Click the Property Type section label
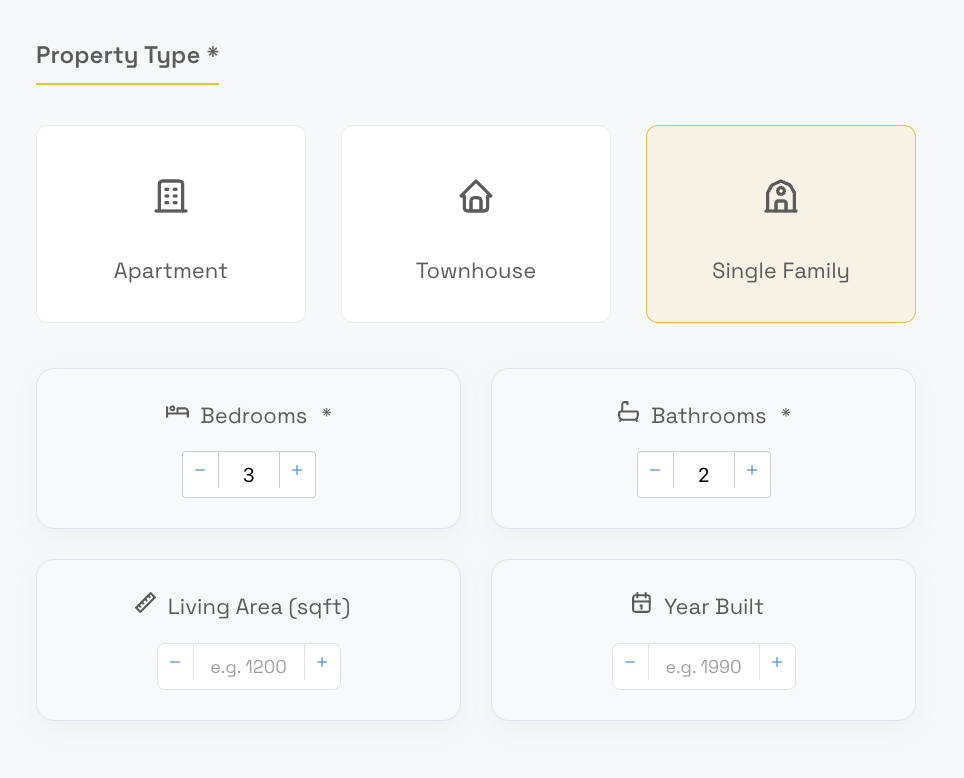The width and height of the screenshot is (964, 778). [x=117, y=56]
